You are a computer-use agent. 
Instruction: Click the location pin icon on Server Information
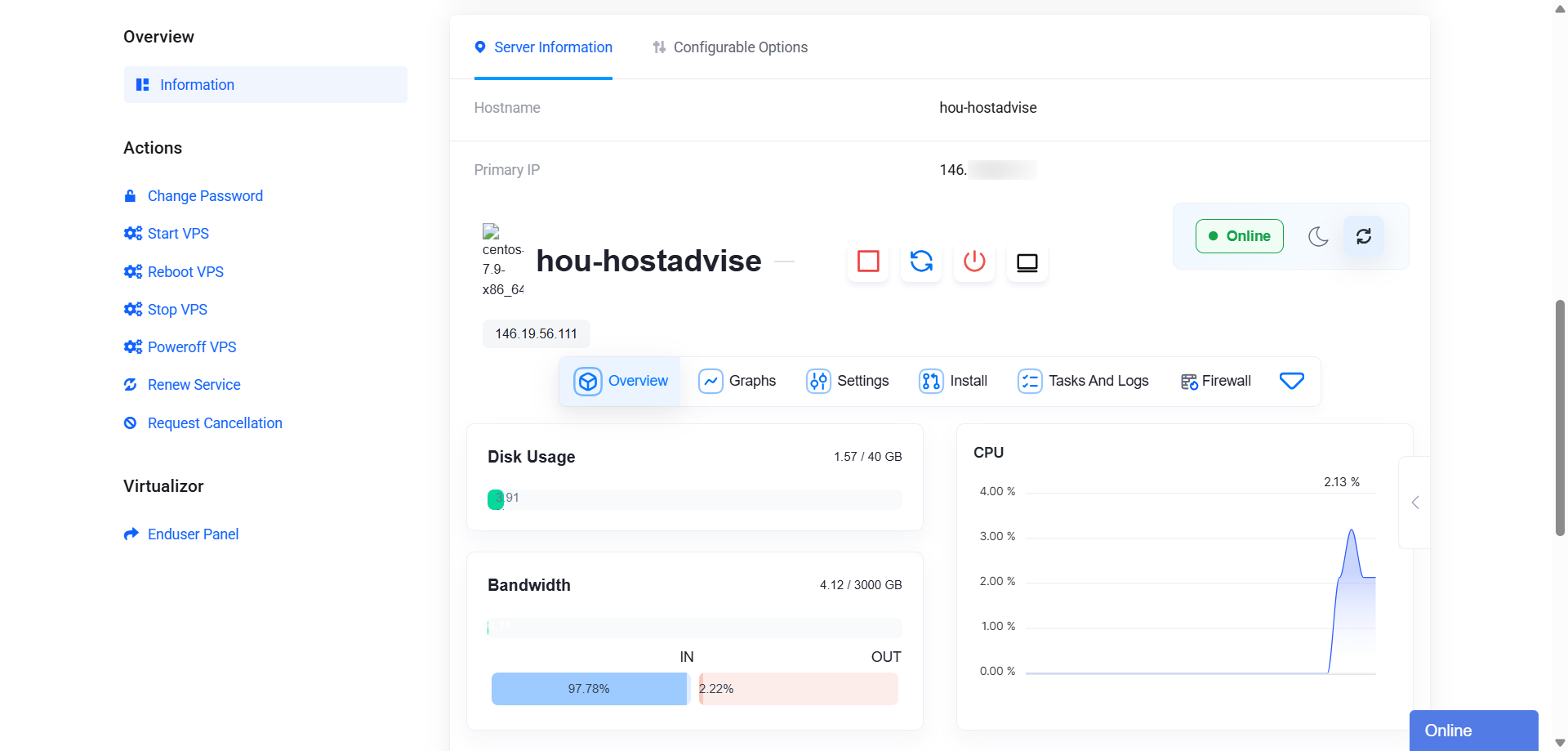point(480,47)
